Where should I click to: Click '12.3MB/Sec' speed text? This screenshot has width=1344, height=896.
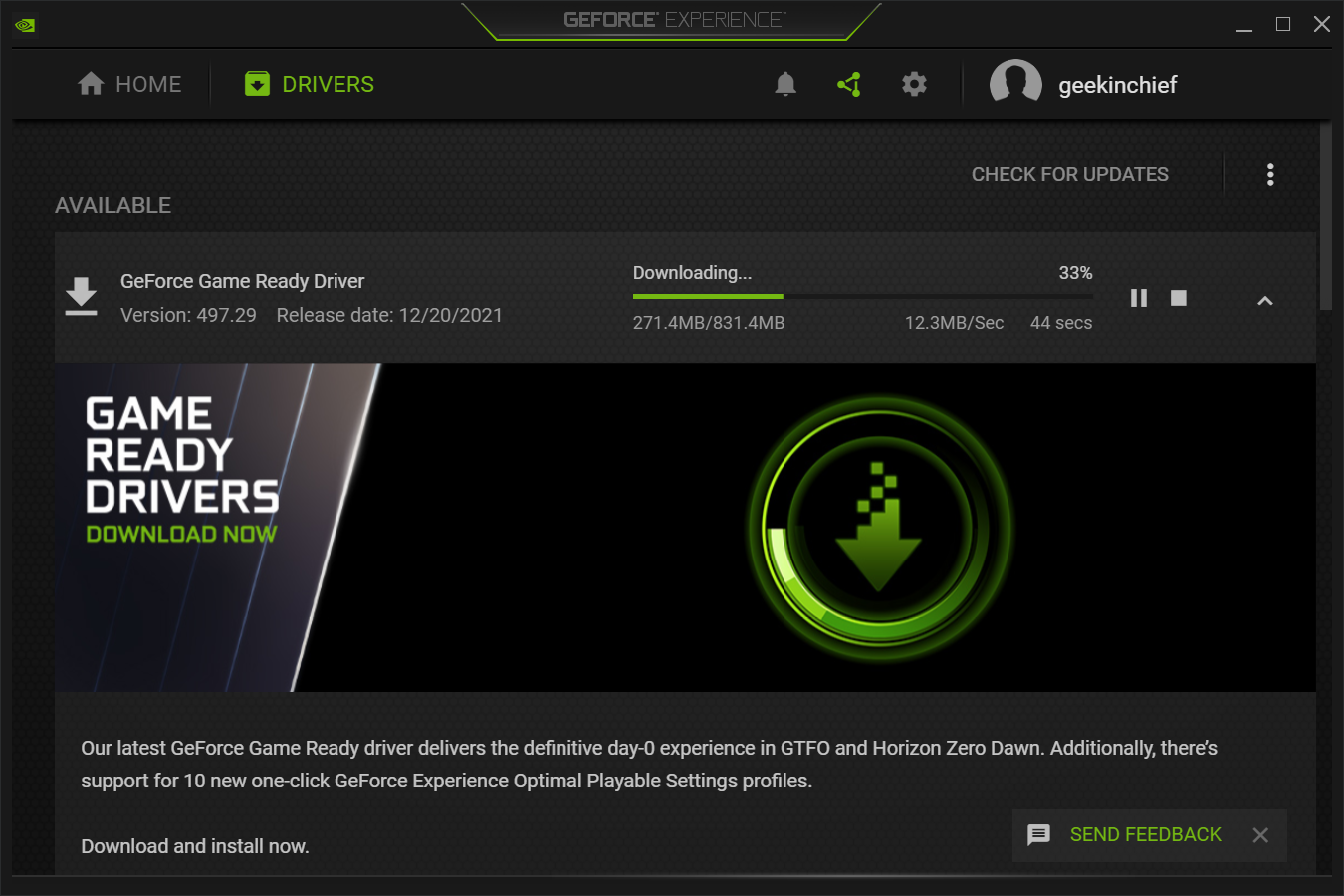coord(954,323)
